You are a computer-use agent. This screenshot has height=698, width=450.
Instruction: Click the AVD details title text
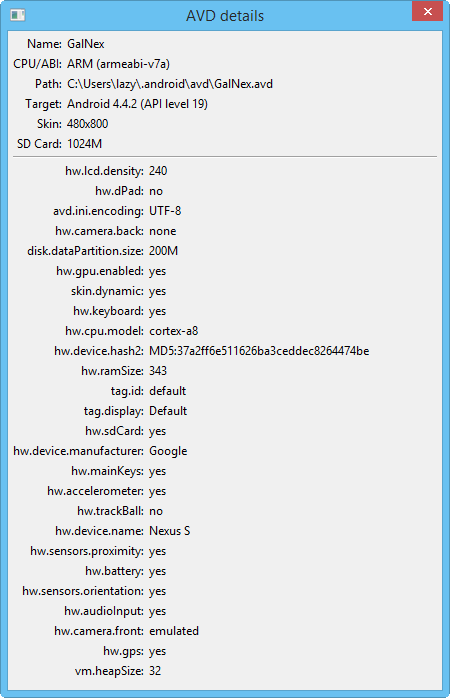click(x=225, y=16)
